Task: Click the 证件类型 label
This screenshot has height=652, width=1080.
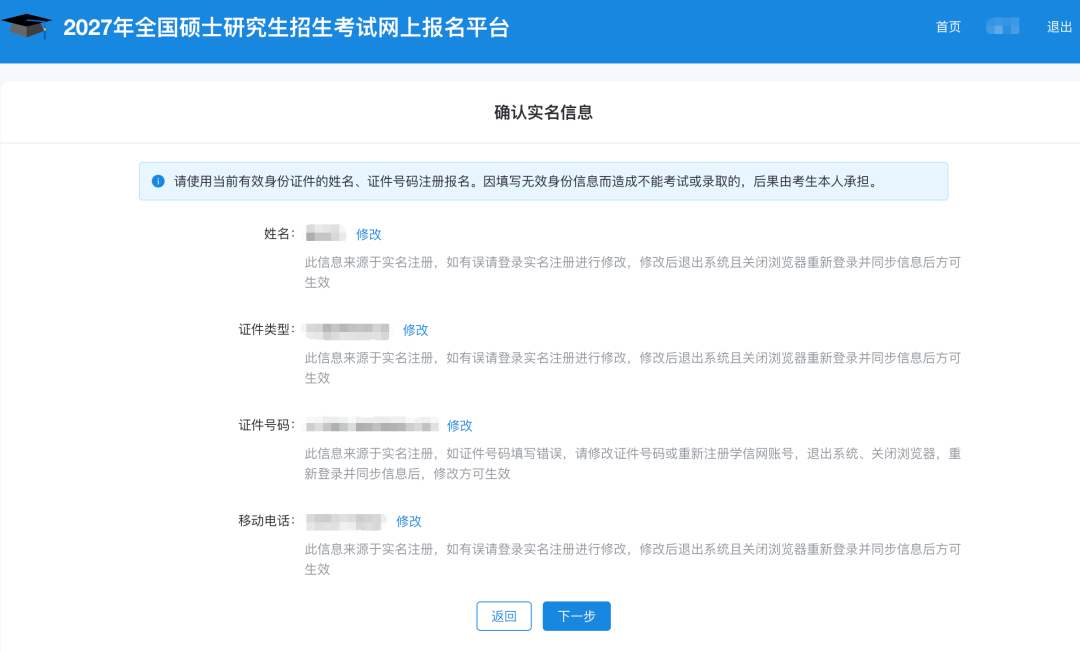Action: coord(267,329)
